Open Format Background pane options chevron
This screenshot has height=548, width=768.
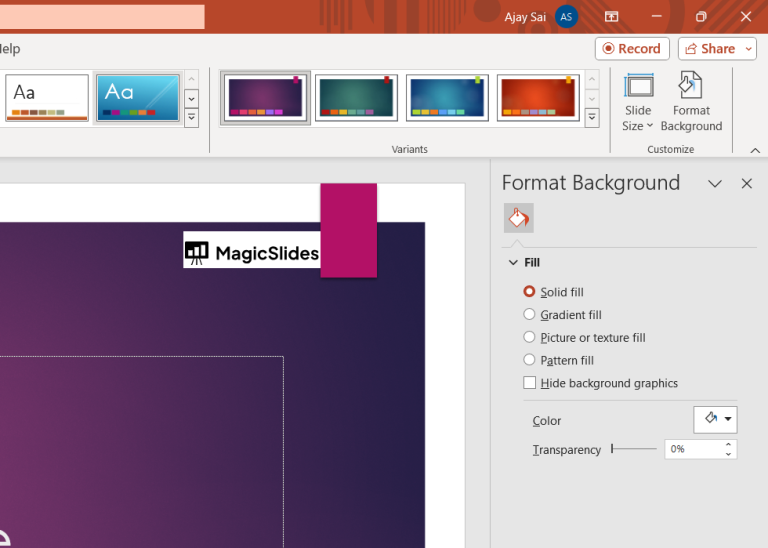[715, 184]
